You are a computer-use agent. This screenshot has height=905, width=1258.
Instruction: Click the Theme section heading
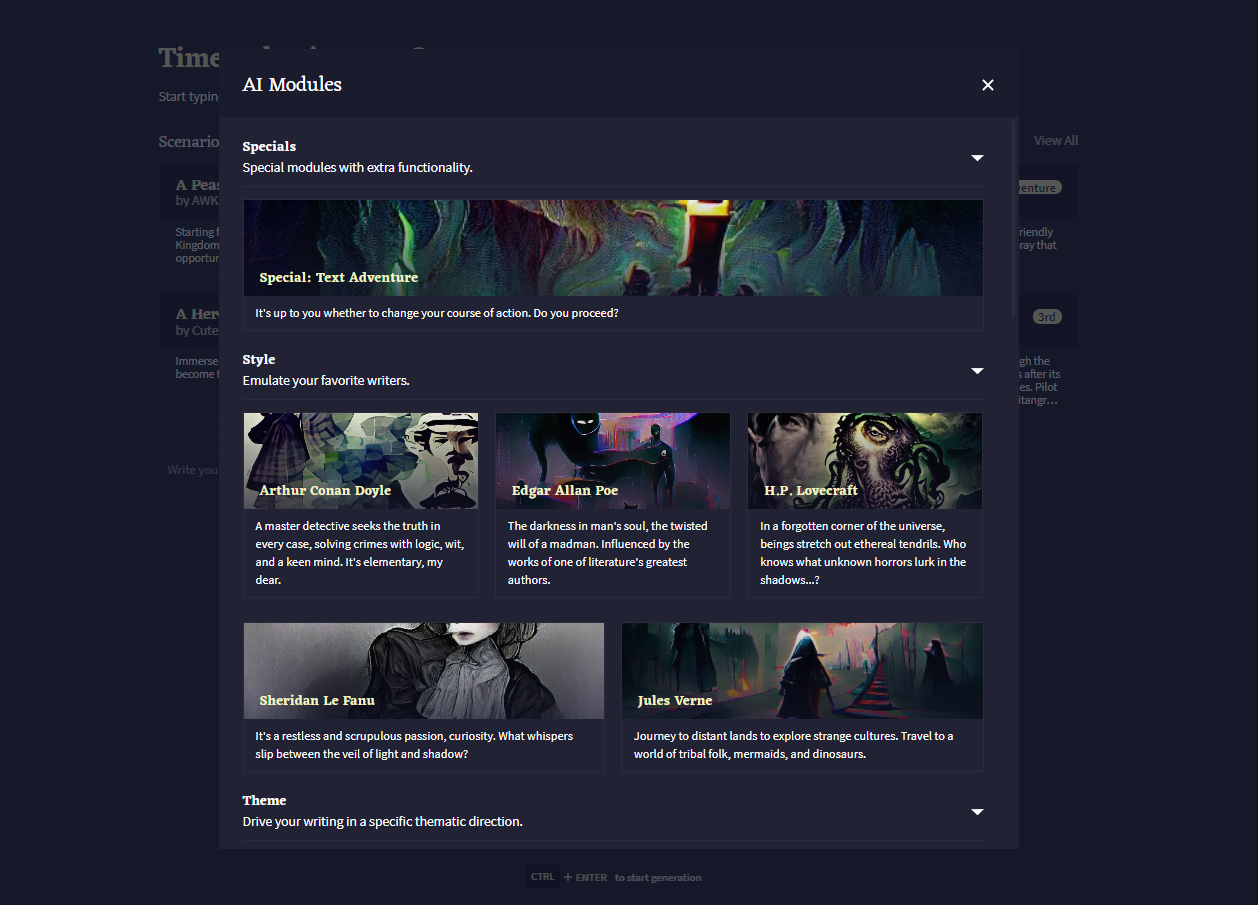pos(264,800)
